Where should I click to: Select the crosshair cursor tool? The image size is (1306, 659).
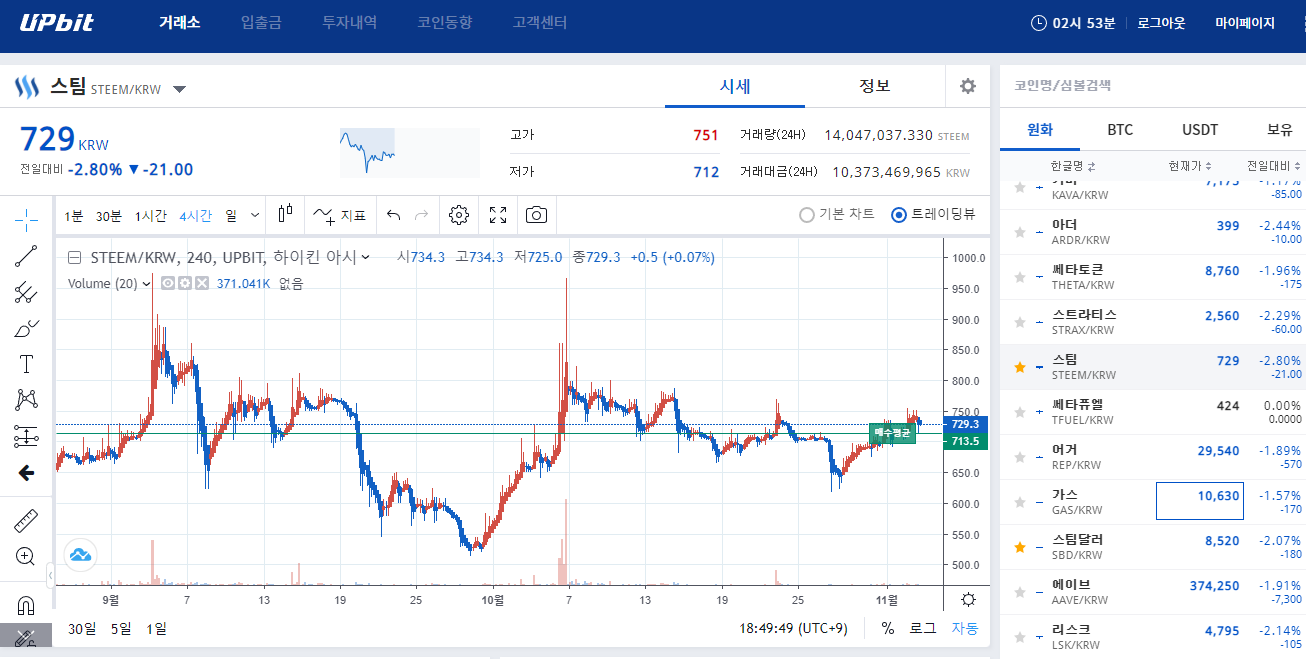[27, 220]
